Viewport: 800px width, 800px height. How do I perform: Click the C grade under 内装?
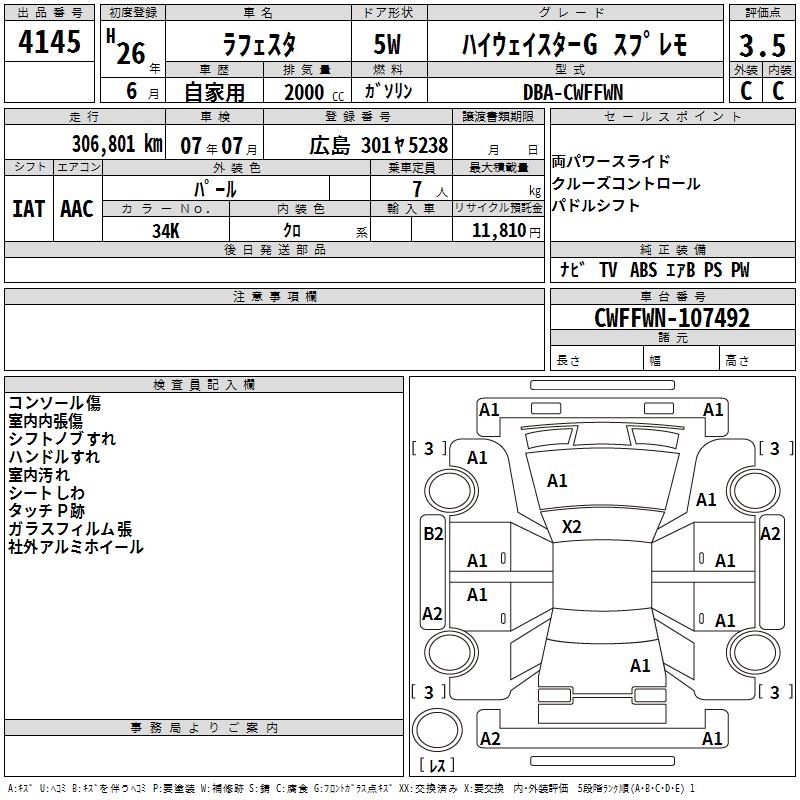click(778, 91)
